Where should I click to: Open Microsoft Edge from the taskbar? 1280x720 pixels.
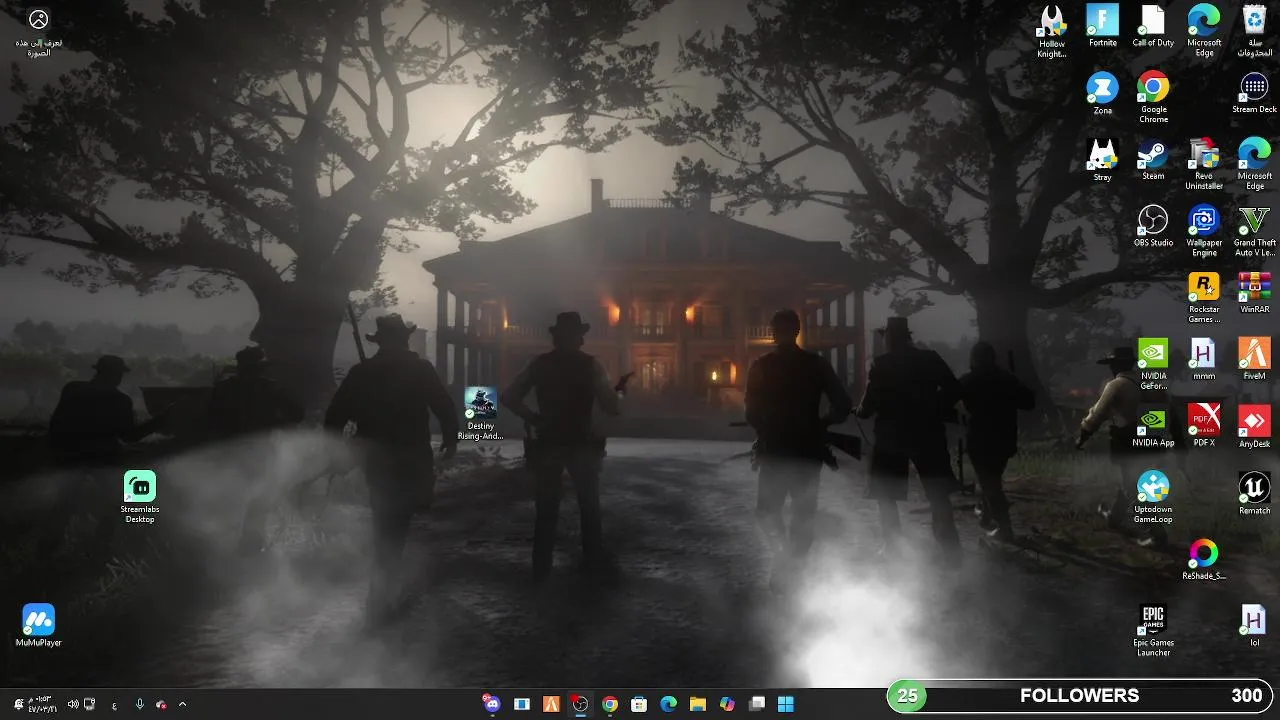coord(668,704)
